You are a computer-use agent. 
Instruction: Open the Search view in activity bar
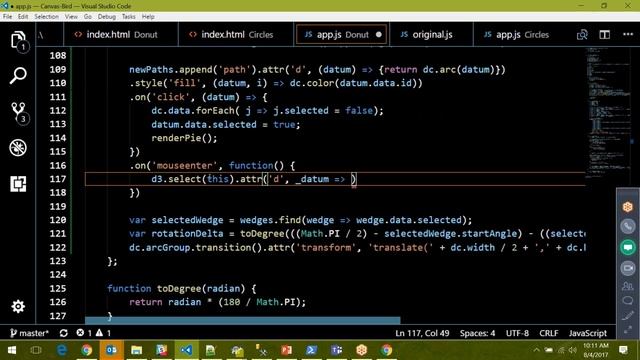tap(18, 76)
